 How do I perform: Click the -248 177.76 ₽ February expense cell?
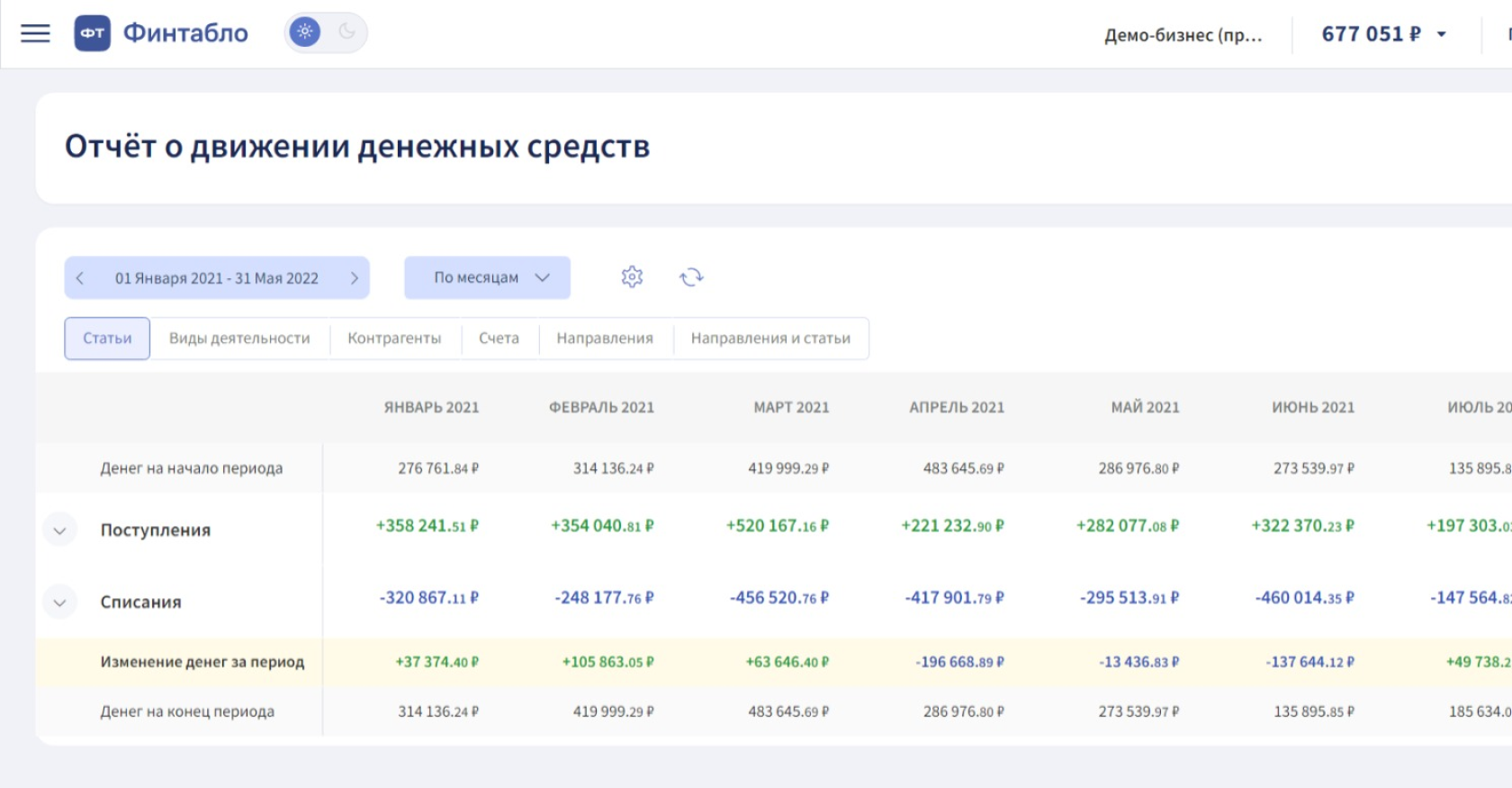(605, 598)
